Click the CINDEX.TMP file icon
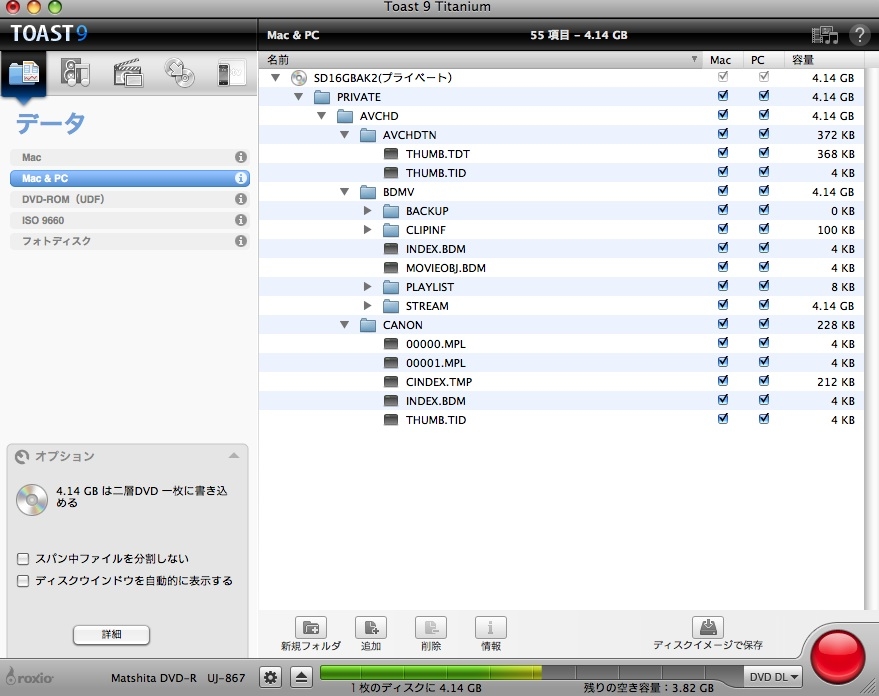879x696 pixels. click(391, 382)
